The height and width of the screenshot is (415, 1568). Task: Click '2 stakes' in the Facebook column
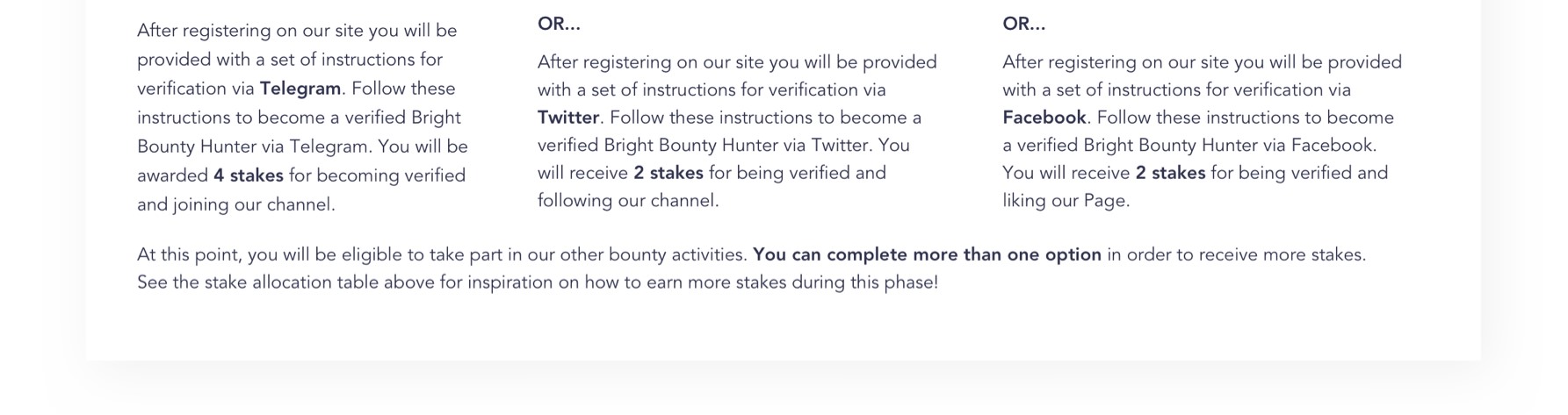[x=1170, y=173]
